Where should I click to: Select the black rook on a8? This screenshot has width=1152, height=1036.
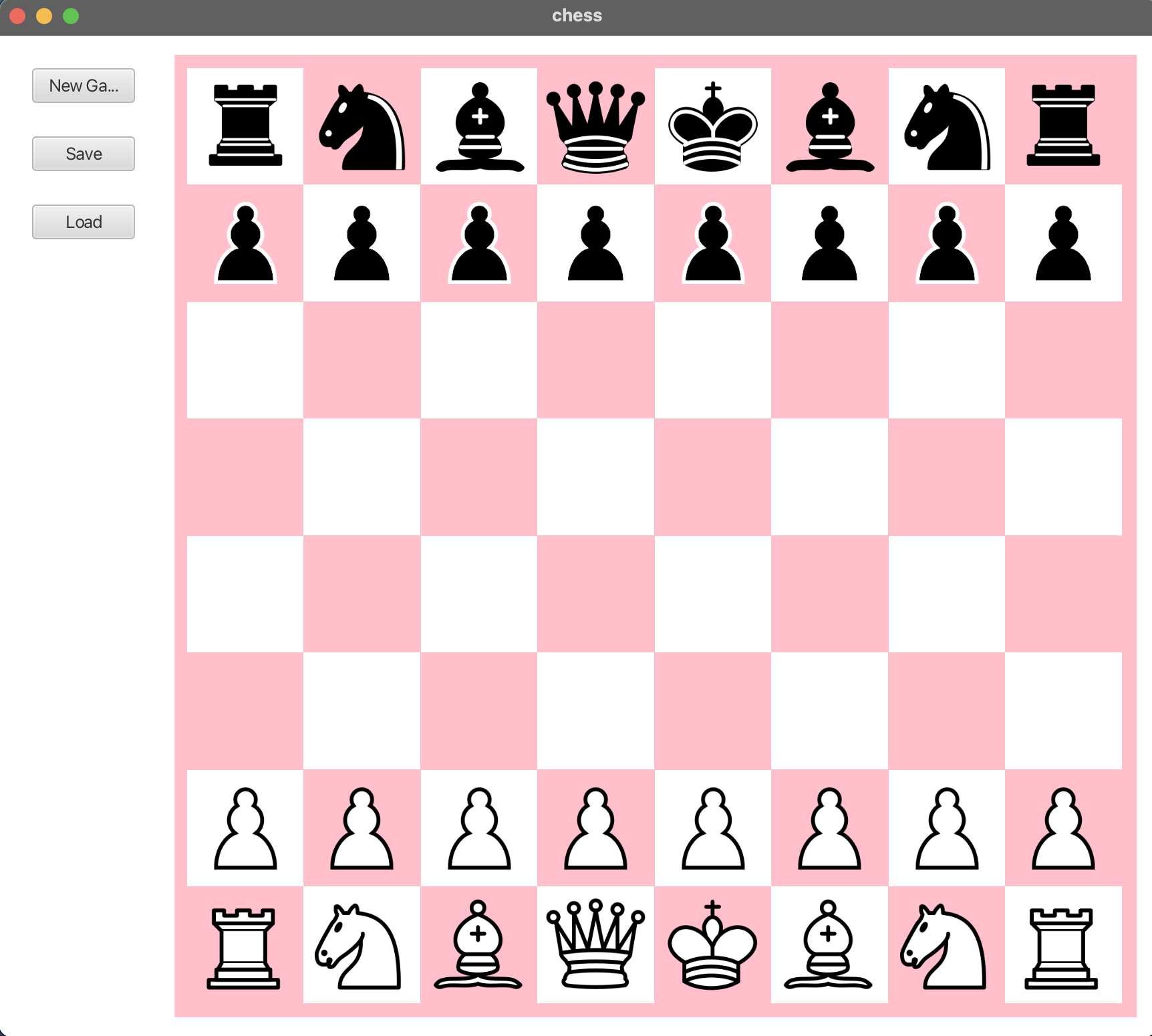245,126
